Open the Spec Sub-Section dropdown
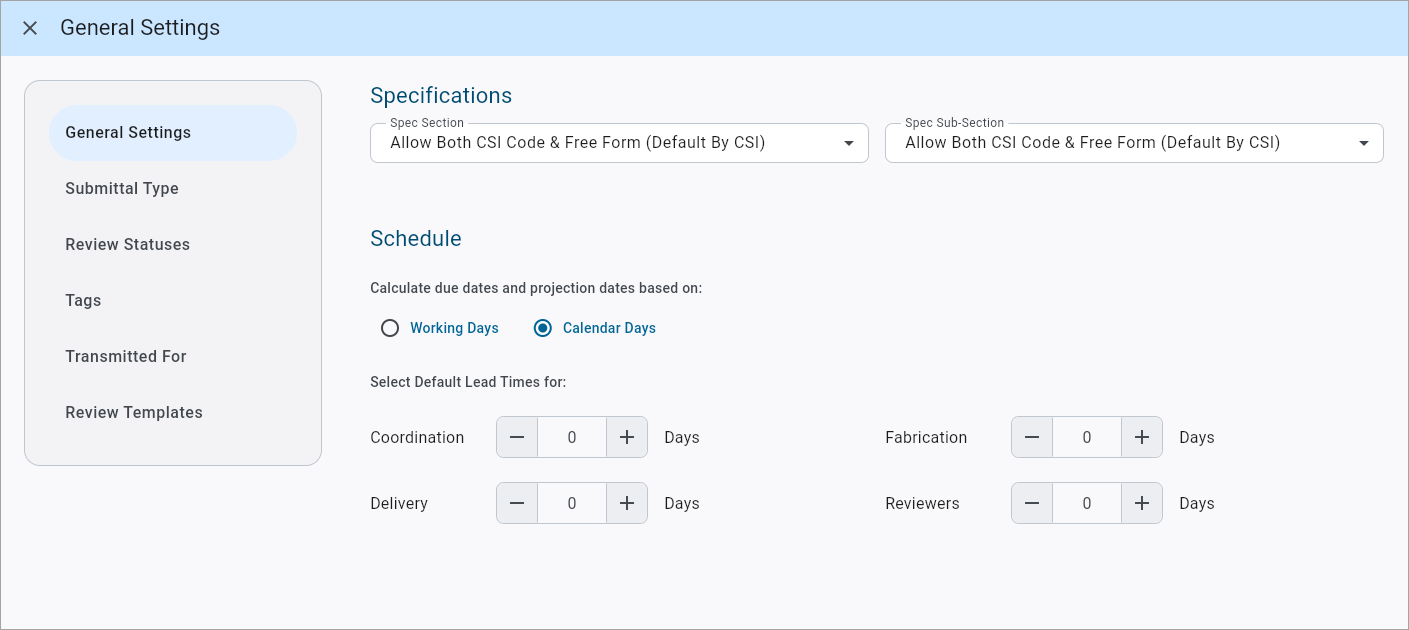This screenshot has width=1409, height=630. point(1363,143)
